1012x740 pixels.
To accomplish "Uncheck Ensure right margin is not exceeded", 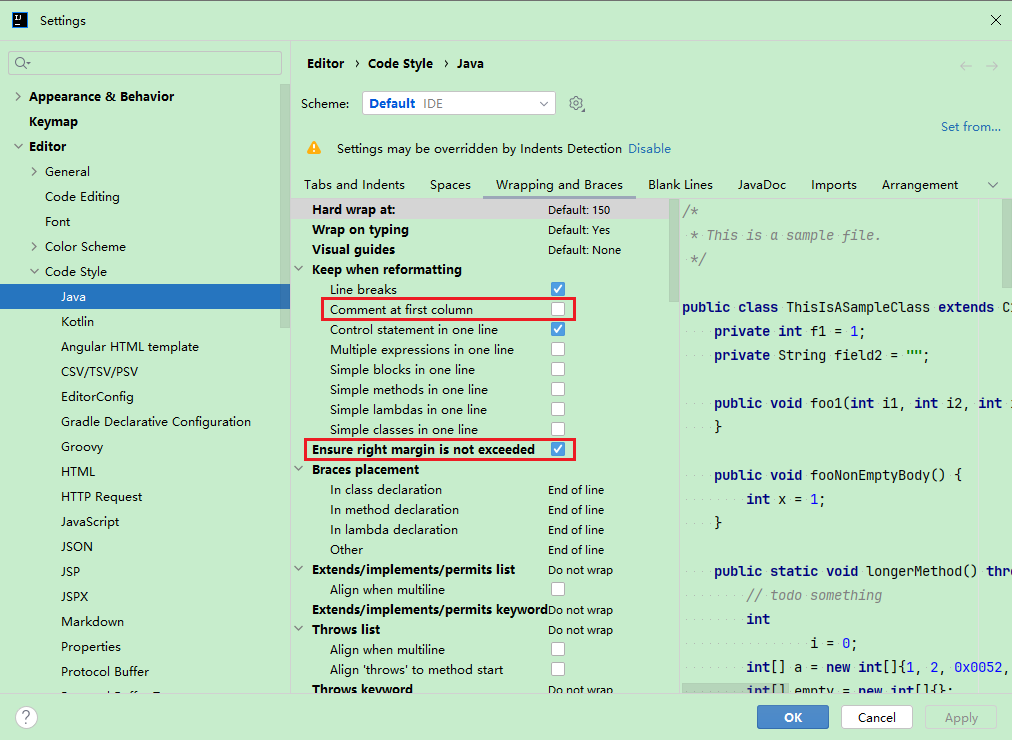I will pyautogui.click(x=558, y=450).
